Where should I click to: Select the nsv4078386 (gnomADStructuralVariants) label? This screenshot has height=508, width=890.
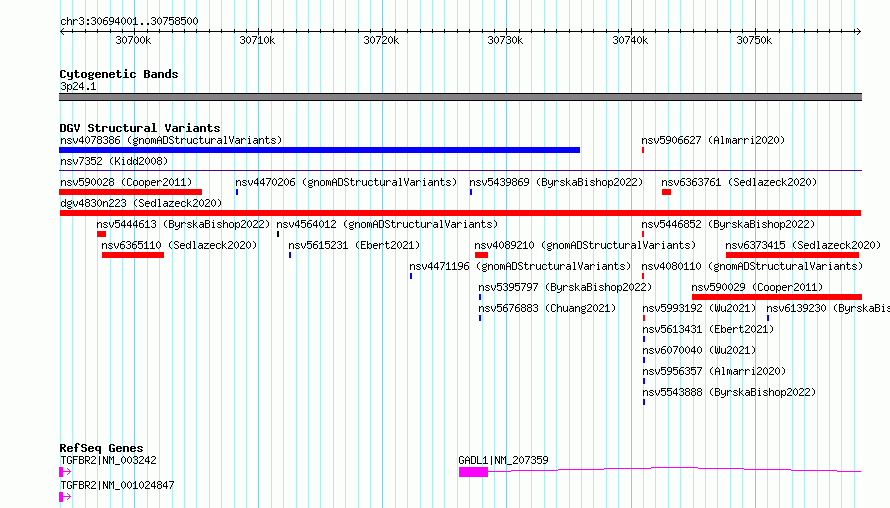pyautogui.click(x=171, y=140)
